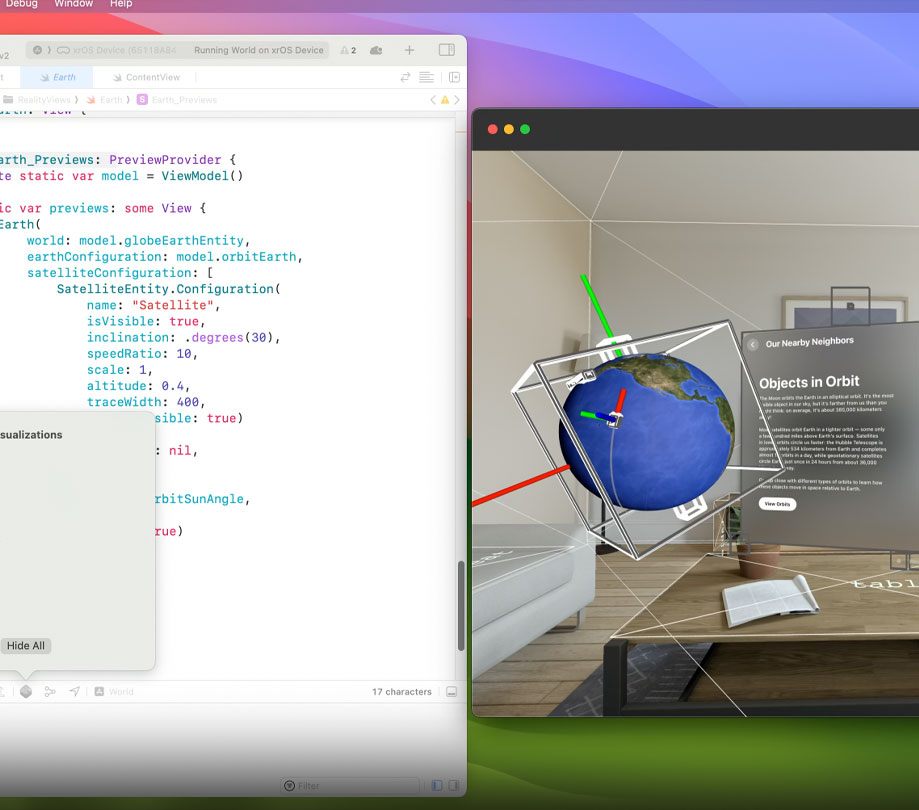Add editor on right
Screen dimensions: 919x810
click(x=454, y=77)
